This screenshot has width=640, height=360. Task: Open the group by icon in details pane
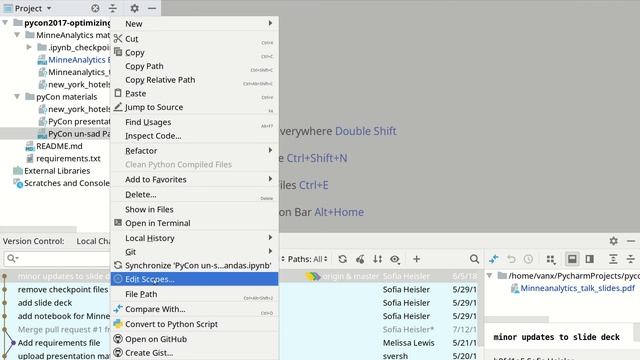tap(551, 259)
